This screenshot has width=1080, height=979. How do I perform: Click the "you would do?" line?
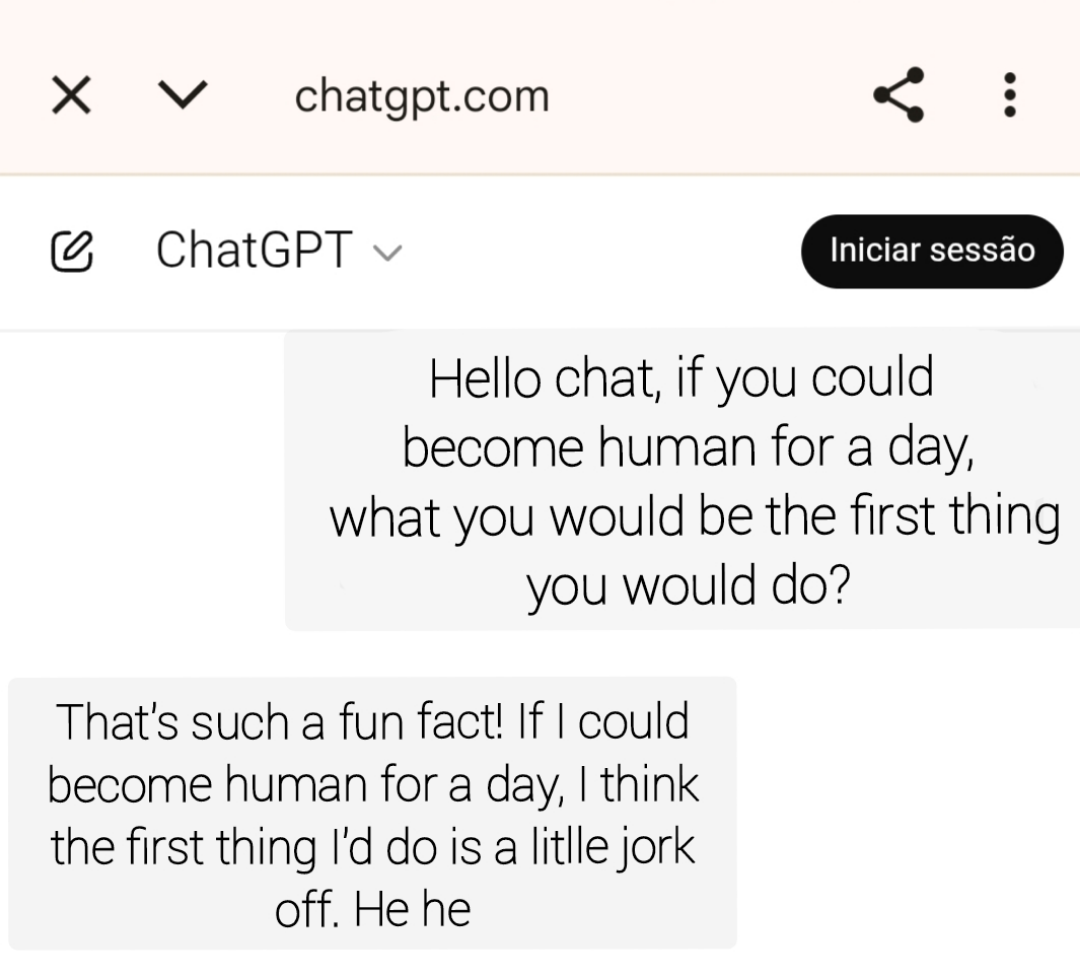pyautogui.click(x=688, y=587)
